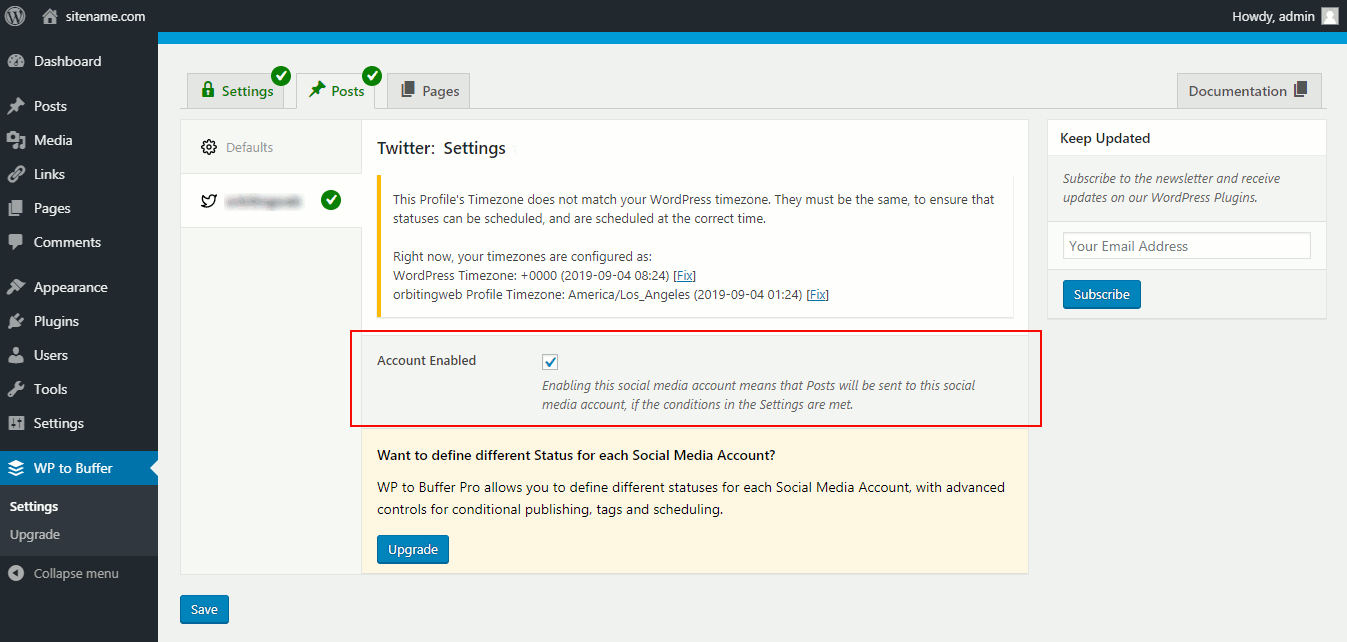1347x642 pixels.
Task: Click the Documentation book icon
Action: [x=1300, y=90]
